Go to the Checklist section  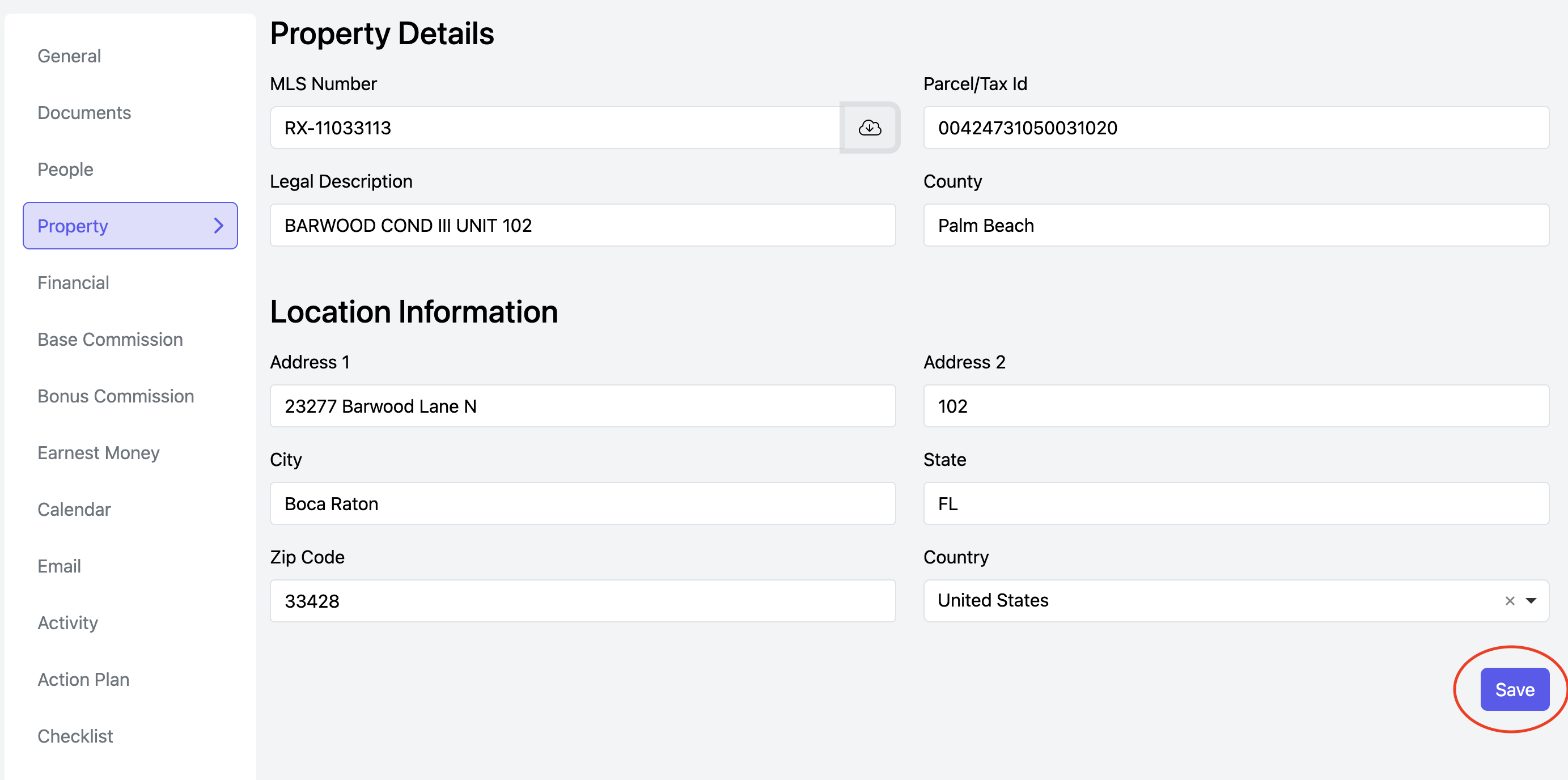point(75,736)
